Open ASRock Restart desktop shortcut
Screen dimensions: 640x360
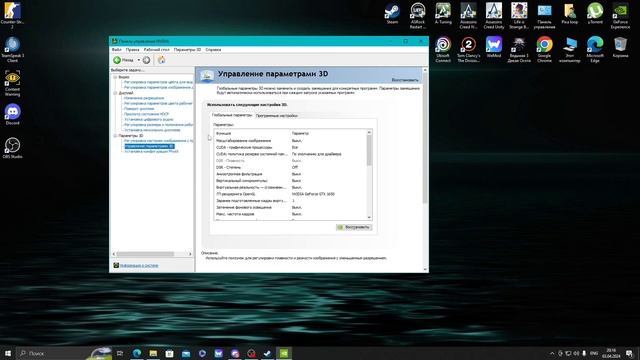418,16
